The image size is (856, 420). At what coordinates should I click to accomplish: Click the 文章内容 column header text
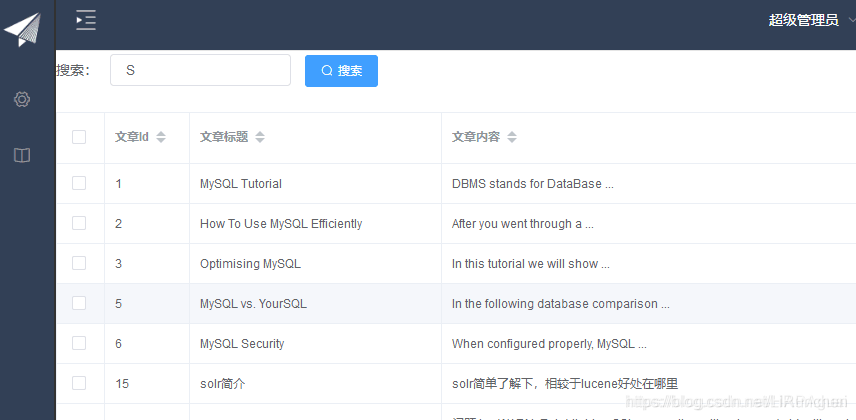[x=475, y=137]
